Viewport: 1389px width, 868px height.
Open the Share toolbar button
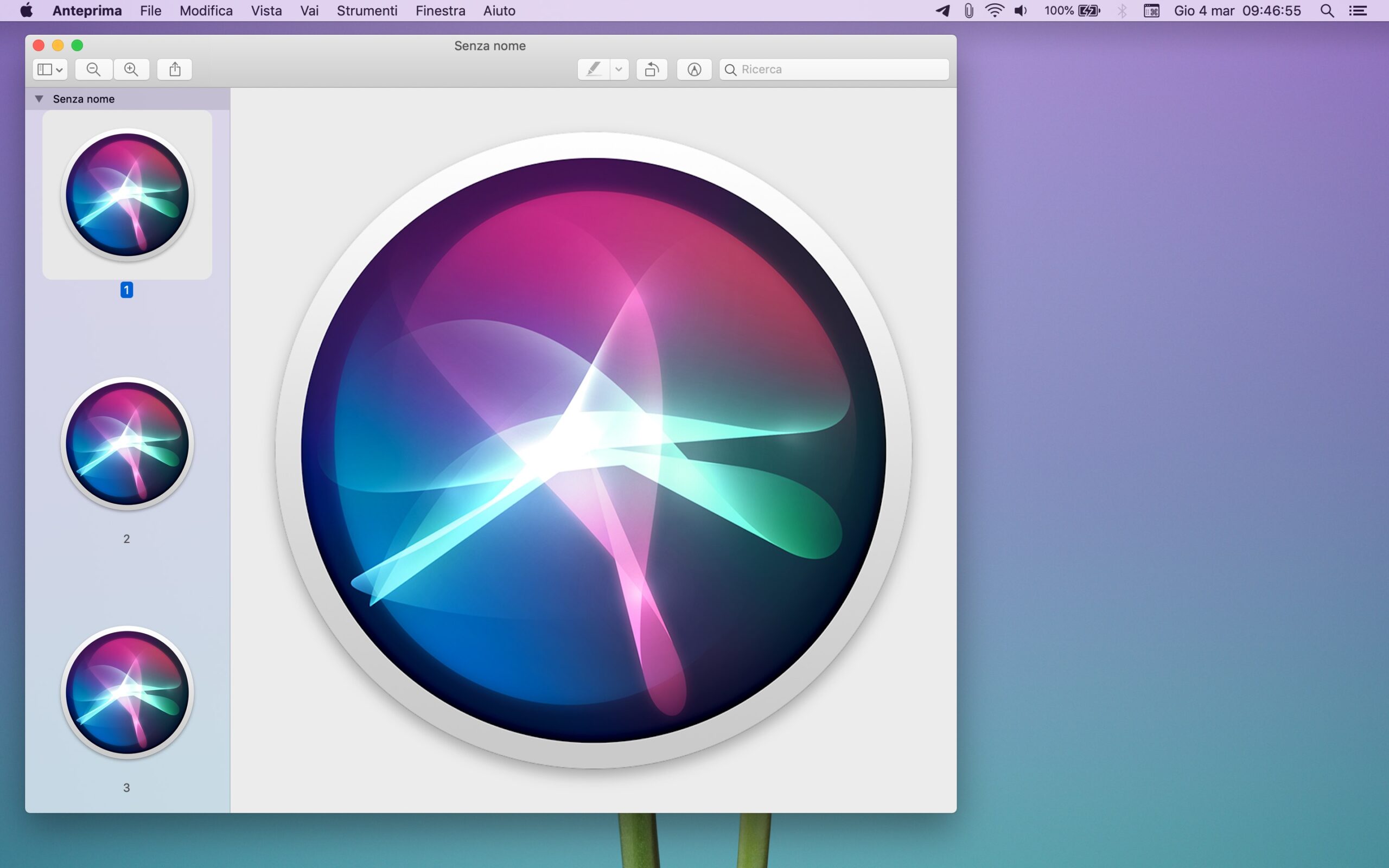click(x=175, y=69)
